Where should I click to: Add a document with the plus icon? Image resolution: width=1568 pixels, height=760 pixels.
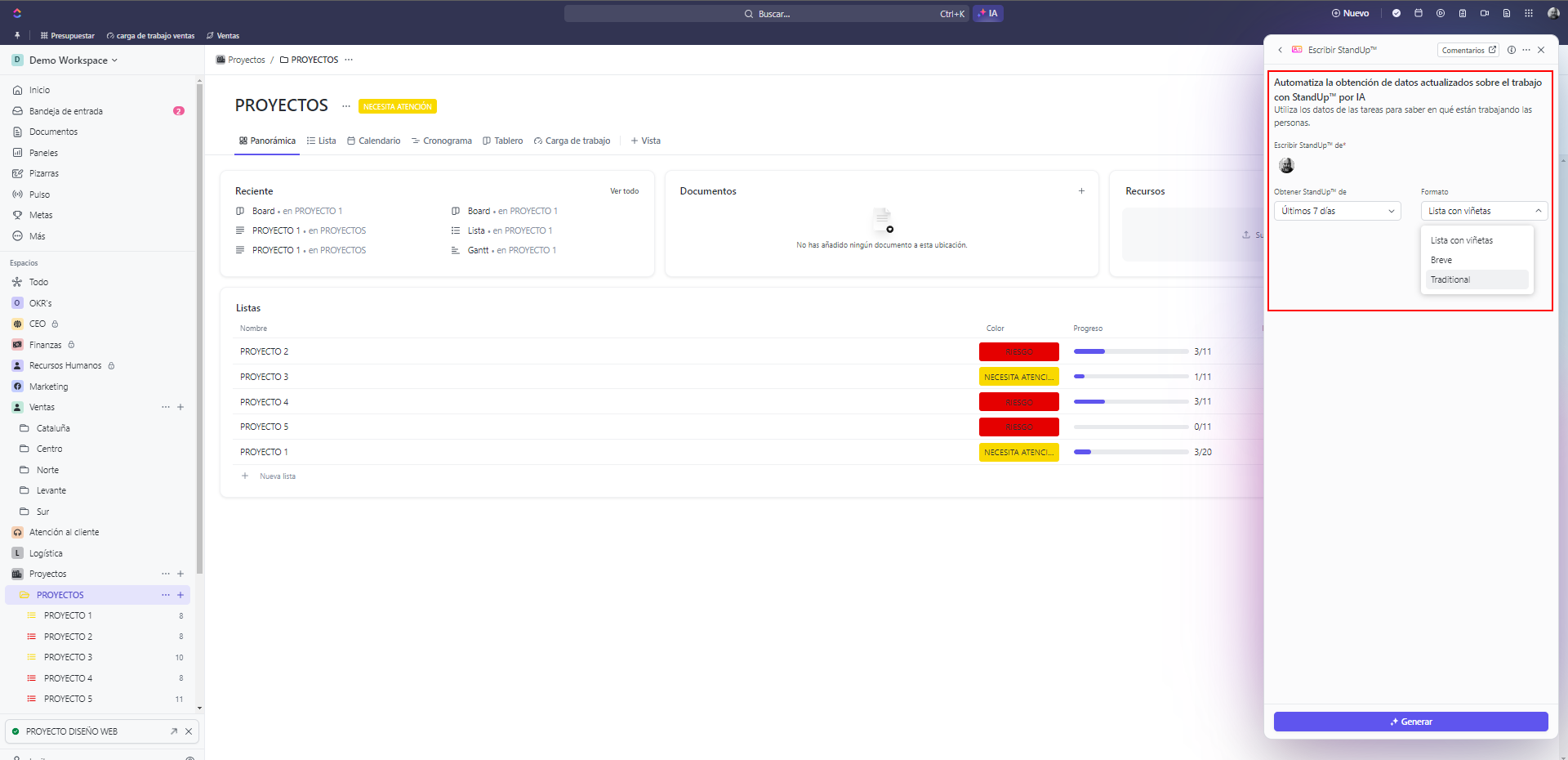[x=1081, y=191]
